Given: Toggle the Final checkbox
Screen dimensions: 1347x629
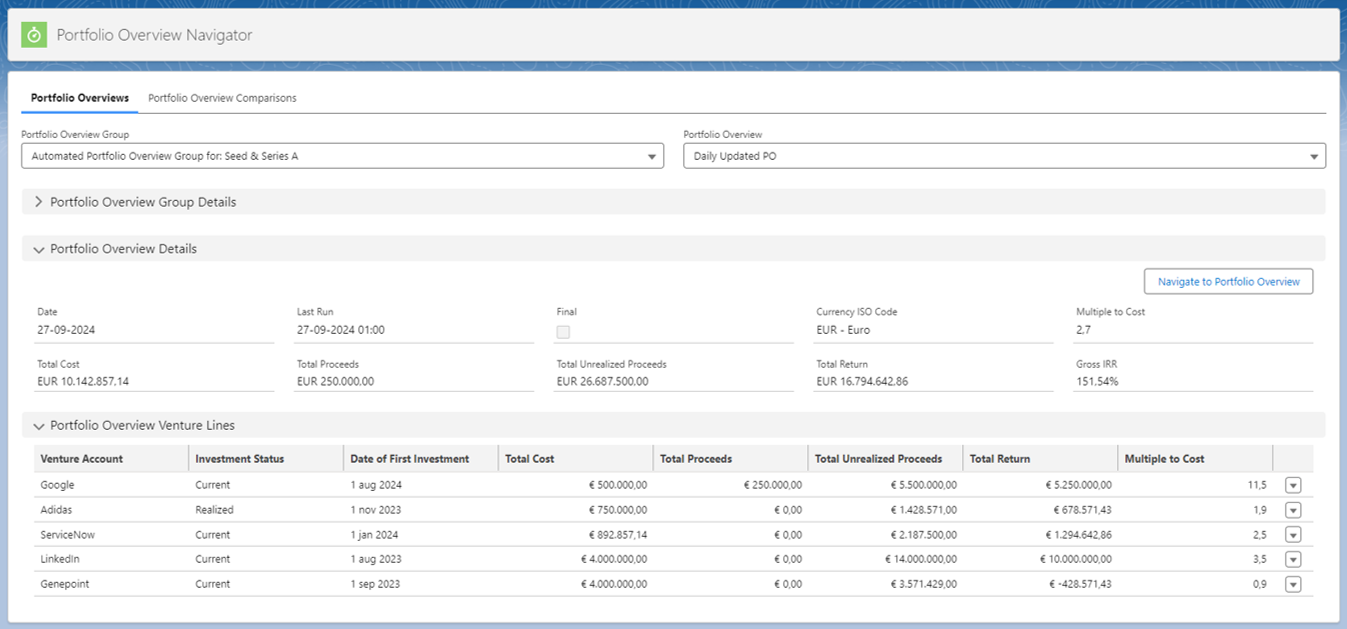Looking at the screenshot, I should 563,331.
